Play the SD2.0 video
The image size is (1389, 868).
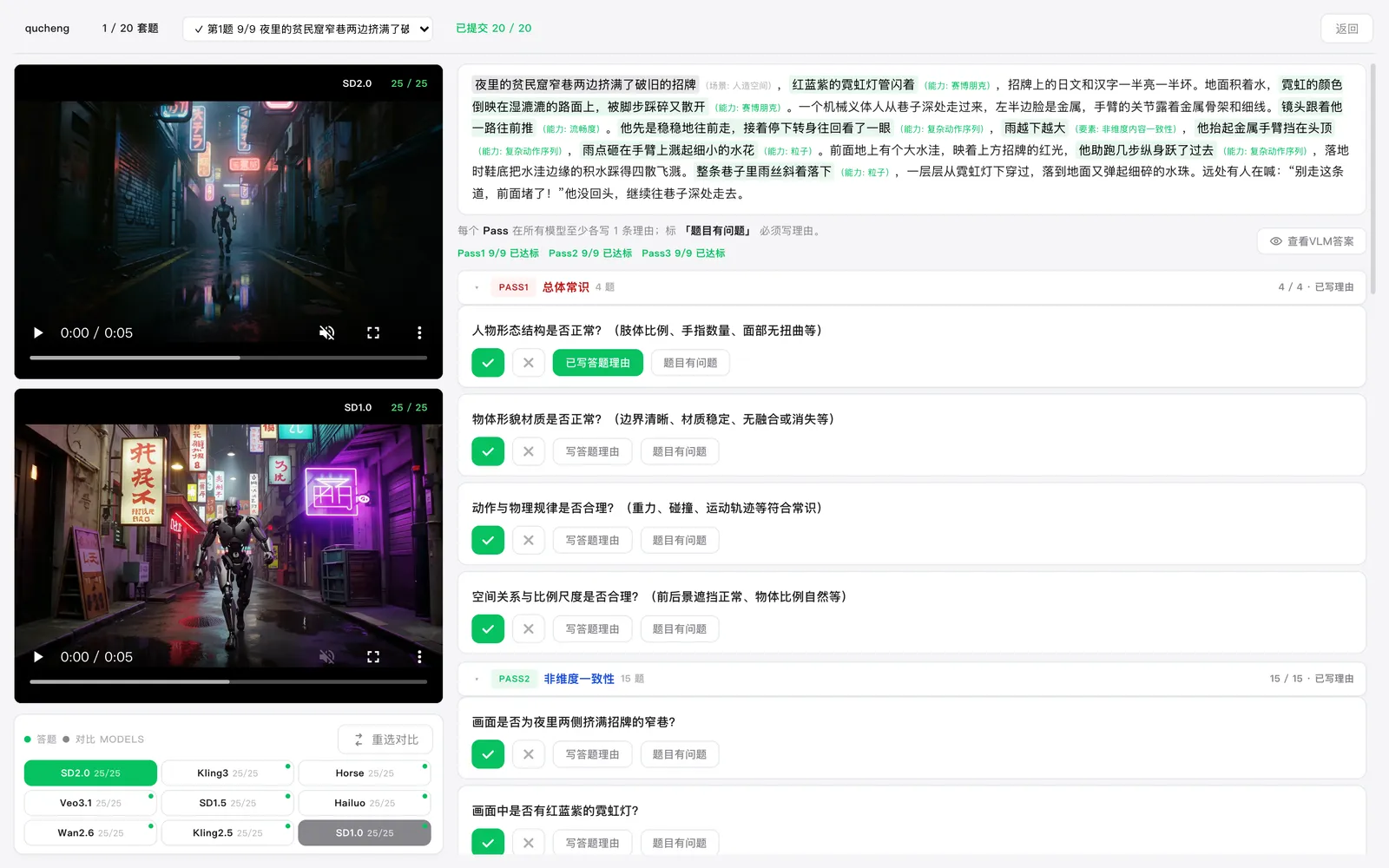pos(38,332)
